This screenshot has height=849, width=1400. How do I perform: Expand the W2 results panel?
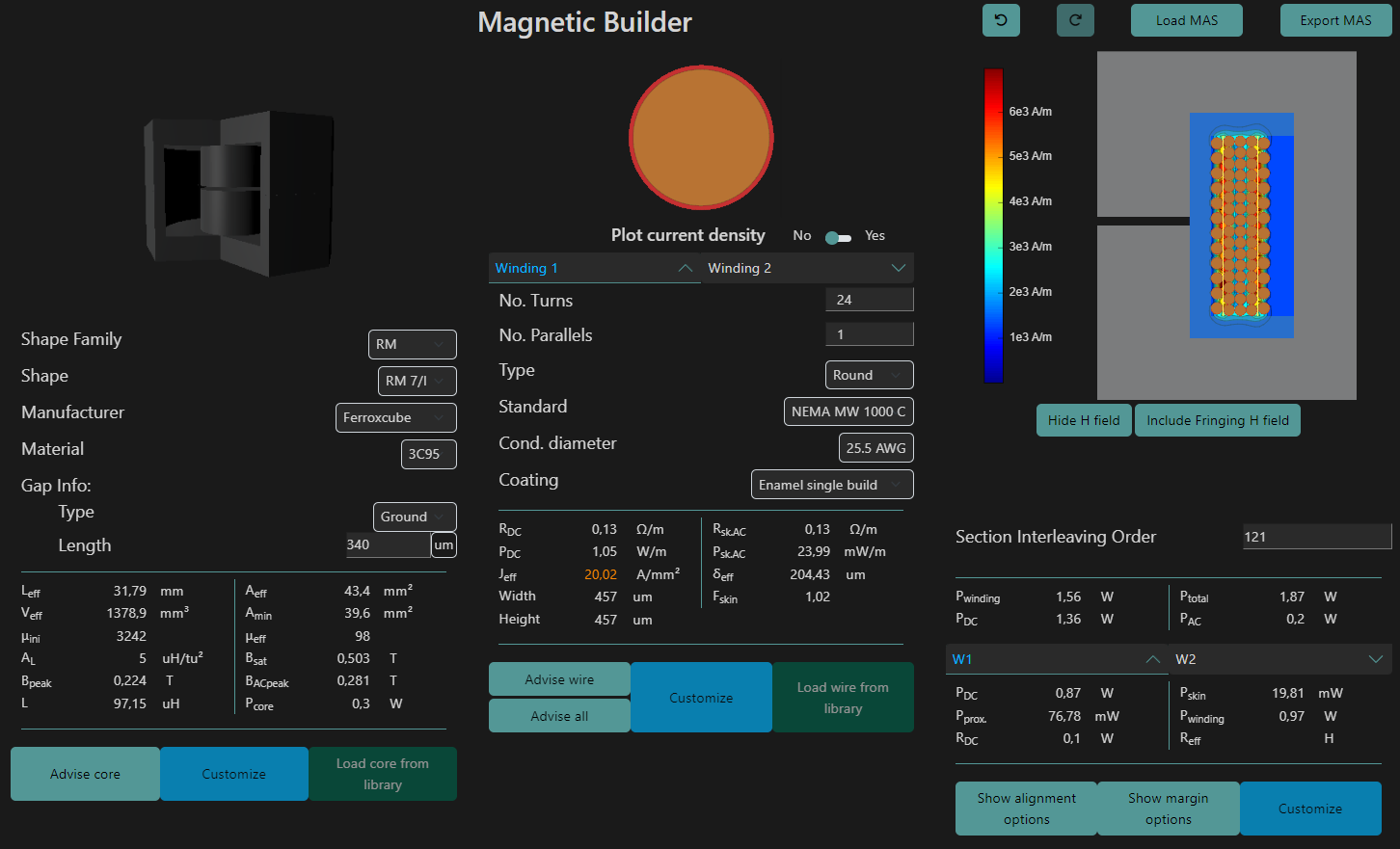click(1281, 659)
